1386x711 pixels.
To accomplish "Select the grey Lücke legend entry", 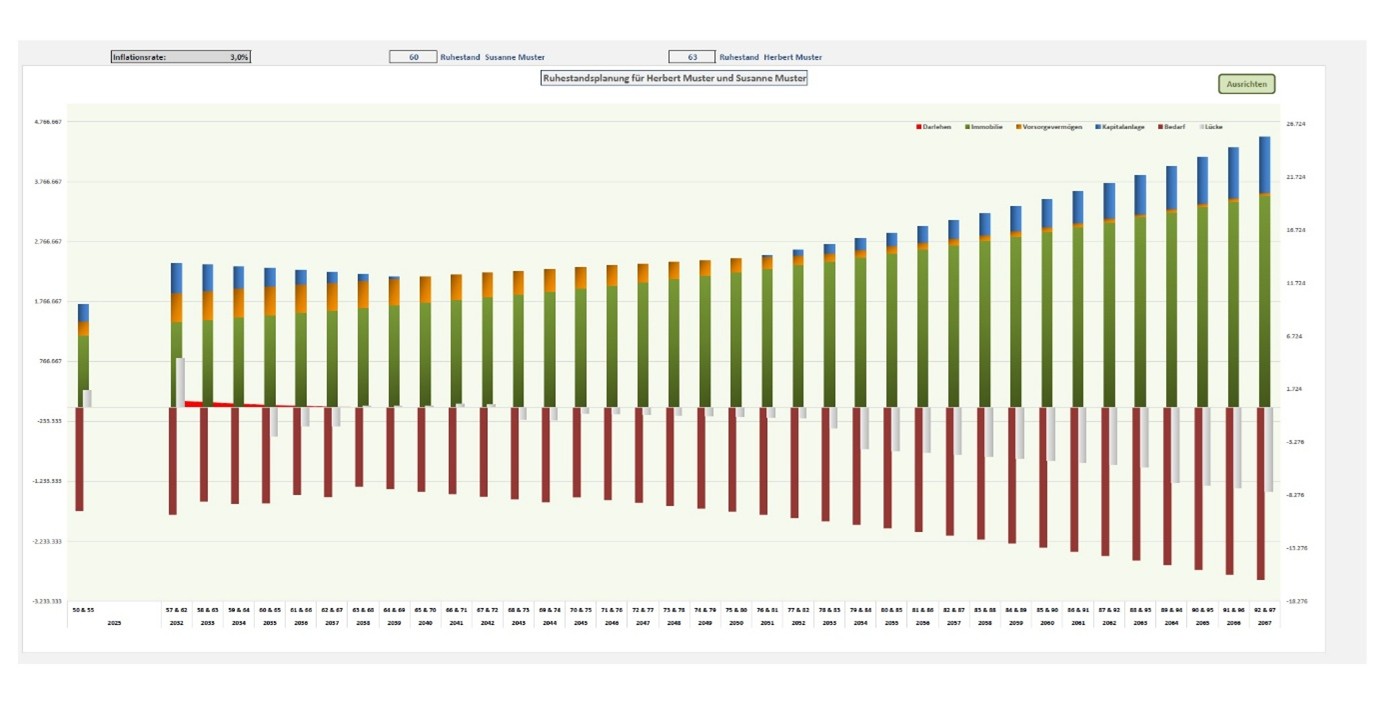I will (x=1210, y=127).
